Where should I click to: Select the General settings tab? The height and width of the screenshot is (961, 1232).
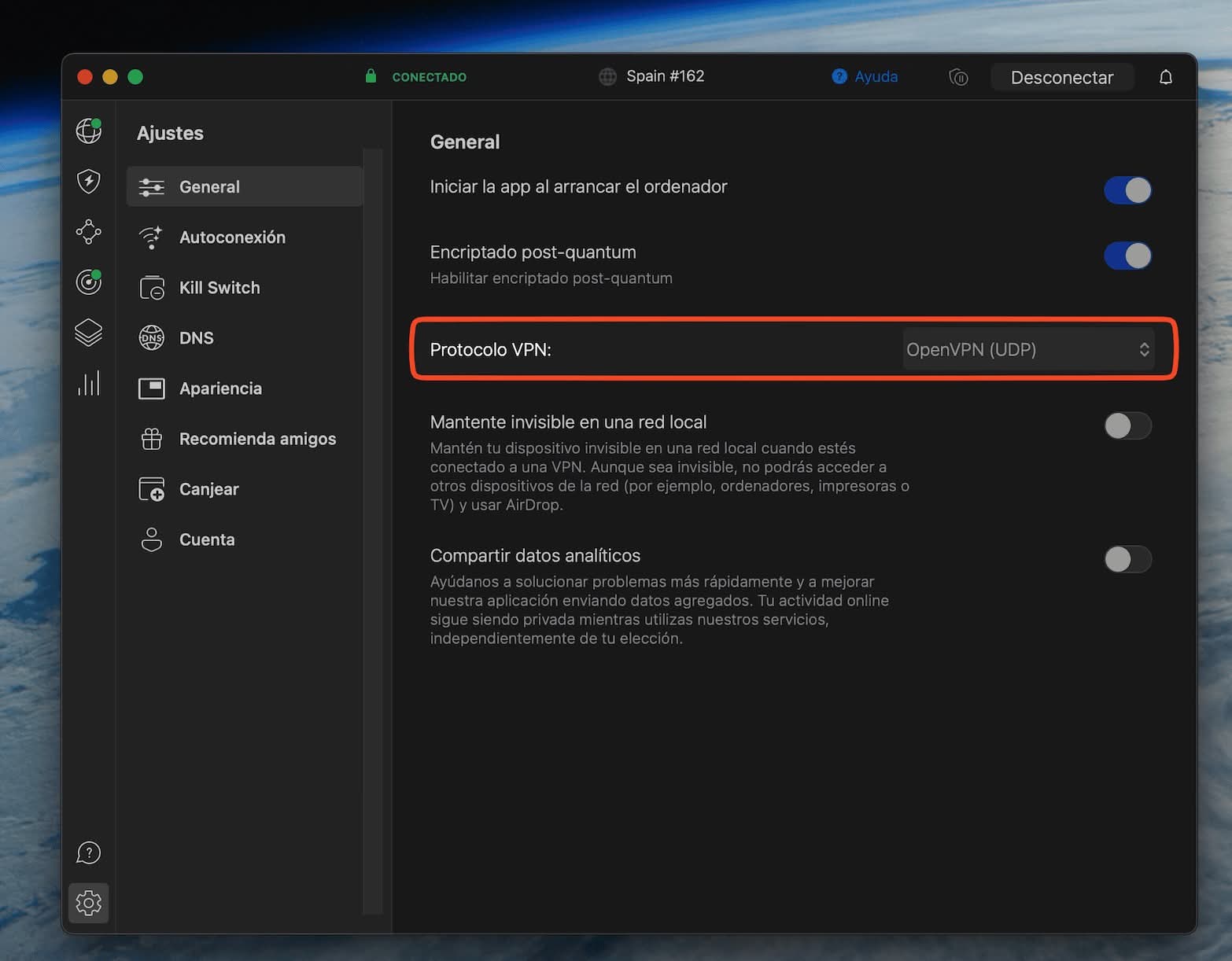click(x=245, y=187)
